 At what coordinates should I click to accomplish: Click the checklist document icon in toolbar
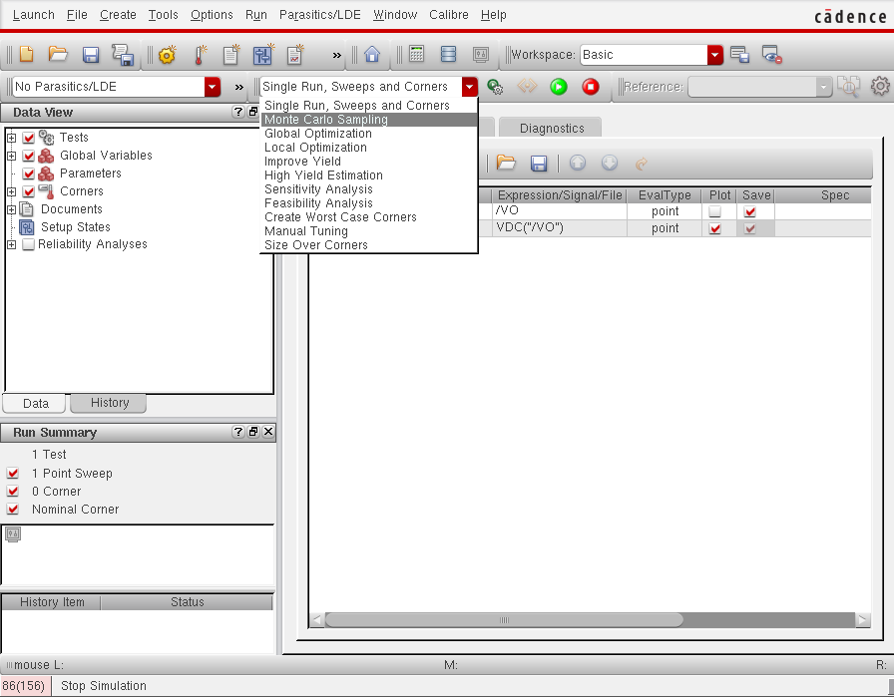tap(295, 55)
